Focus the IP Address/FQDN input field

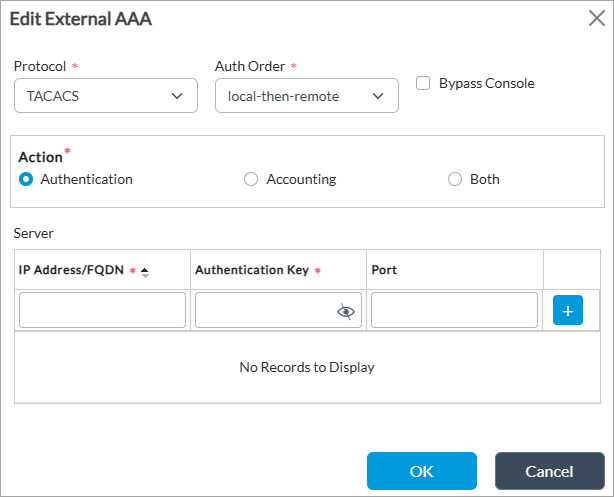point(102,310)
